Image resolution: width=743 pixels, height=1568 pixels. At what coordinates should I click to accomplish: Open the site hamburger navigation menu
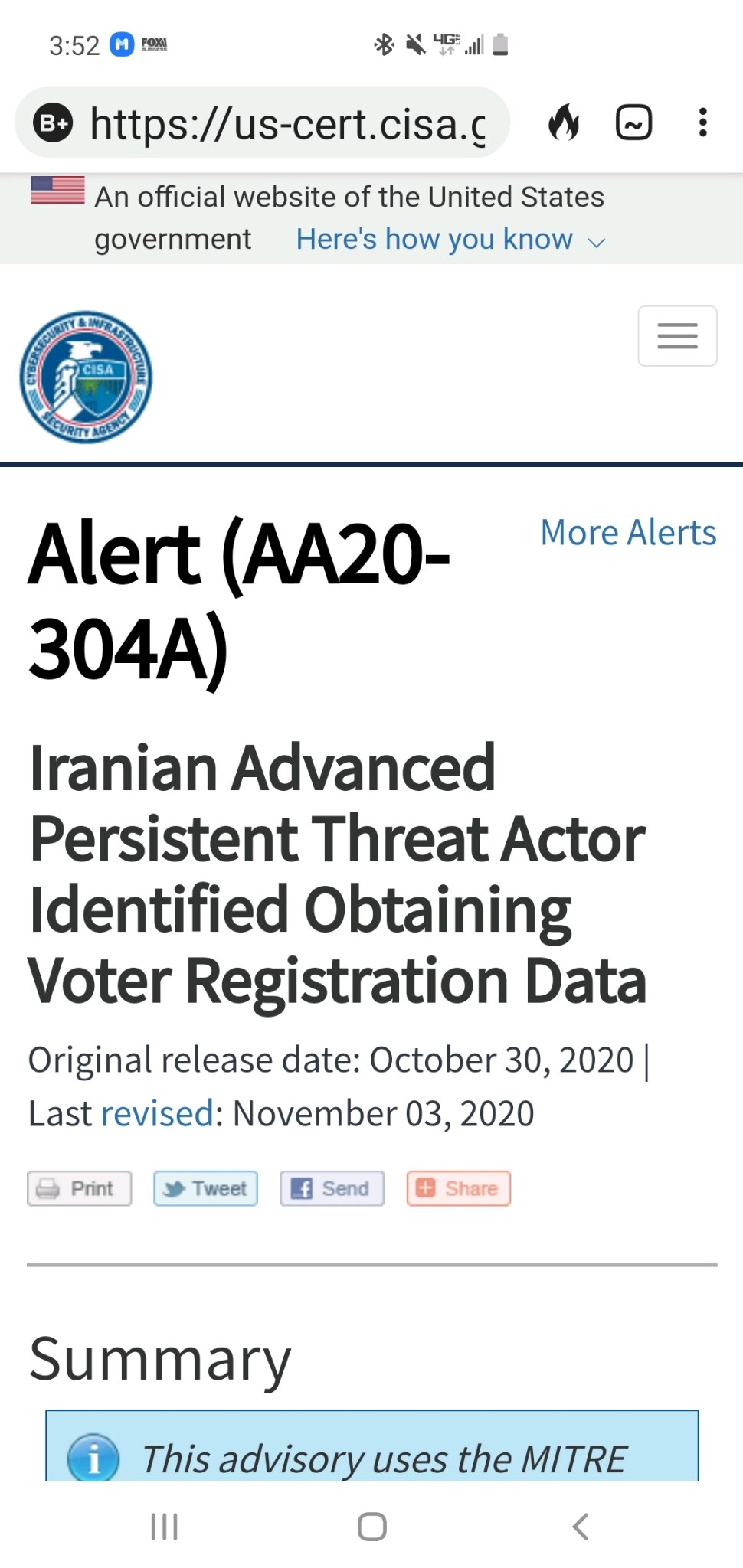[676, 336]
